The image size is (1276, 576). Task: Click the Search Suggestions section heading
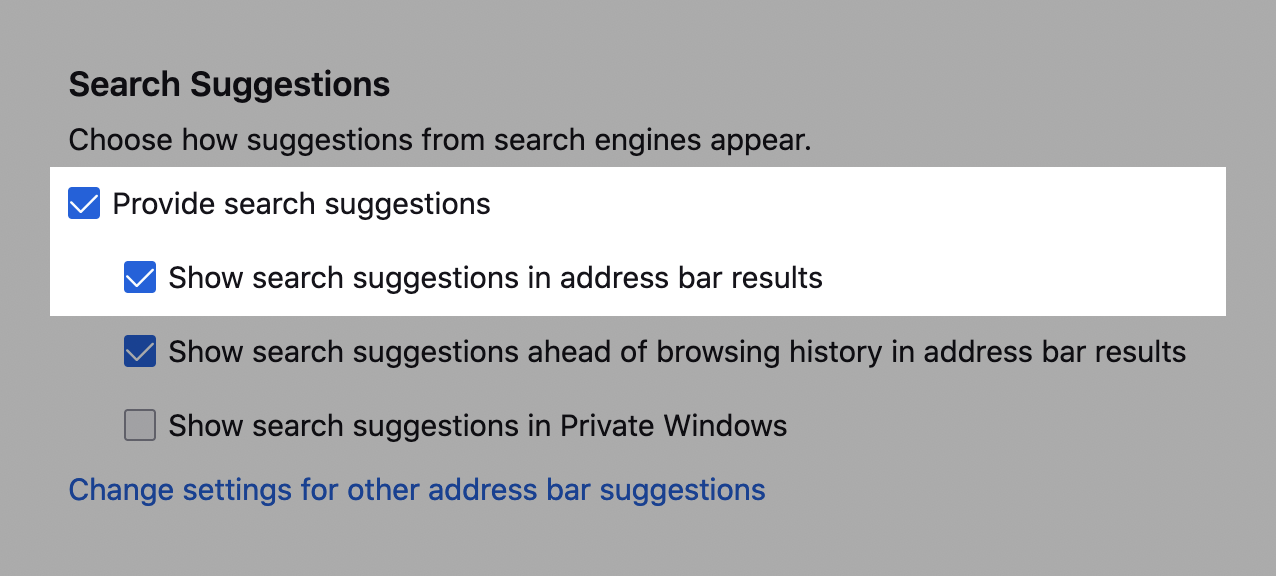[x=229, y=84]
